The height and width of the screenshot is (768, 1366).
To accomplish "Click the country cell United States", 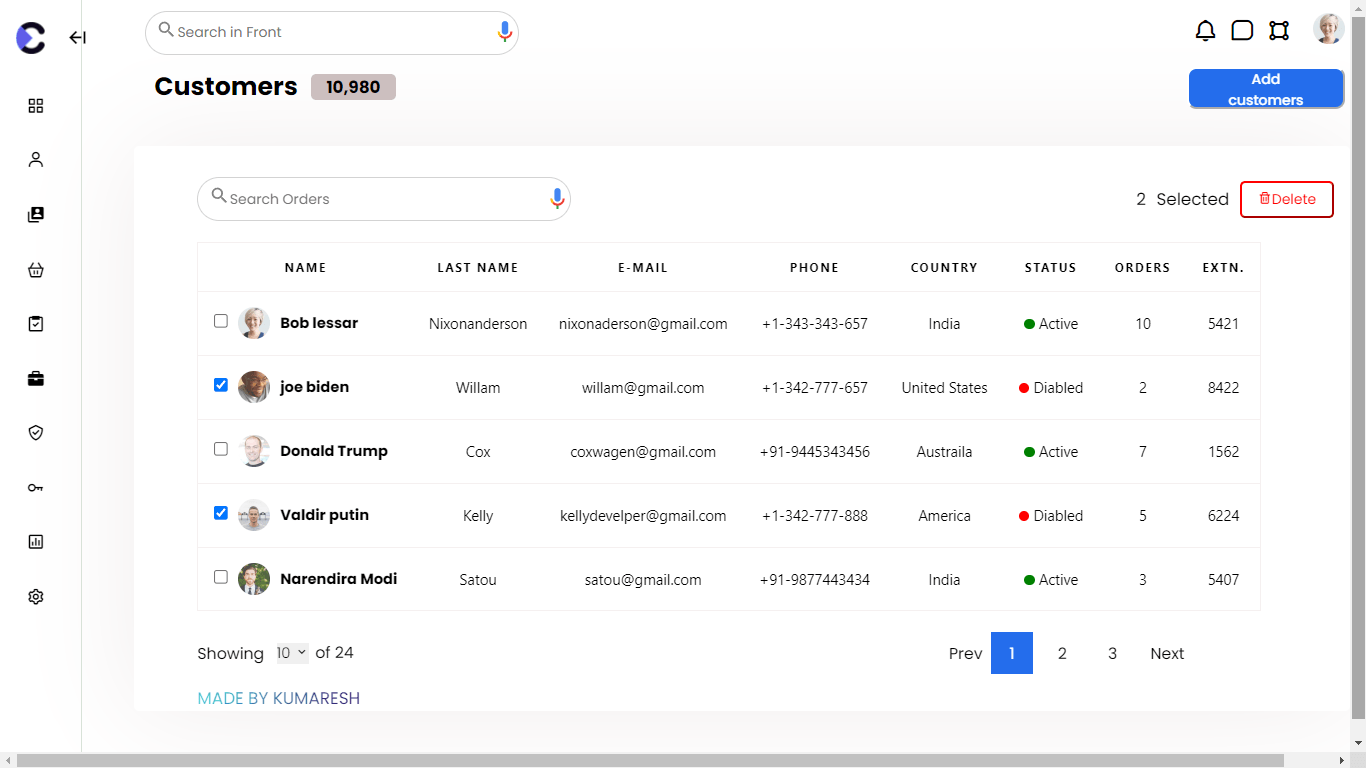I will click(x=944, y=388).
